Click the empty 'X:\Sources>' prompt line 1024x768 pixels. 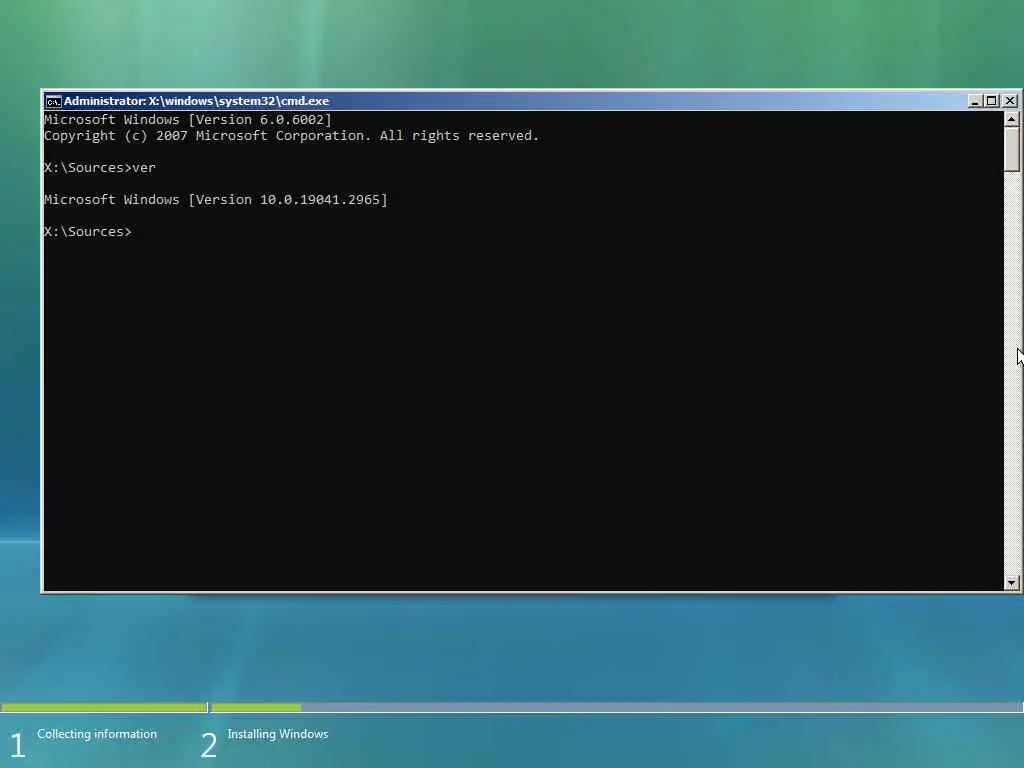88,232
